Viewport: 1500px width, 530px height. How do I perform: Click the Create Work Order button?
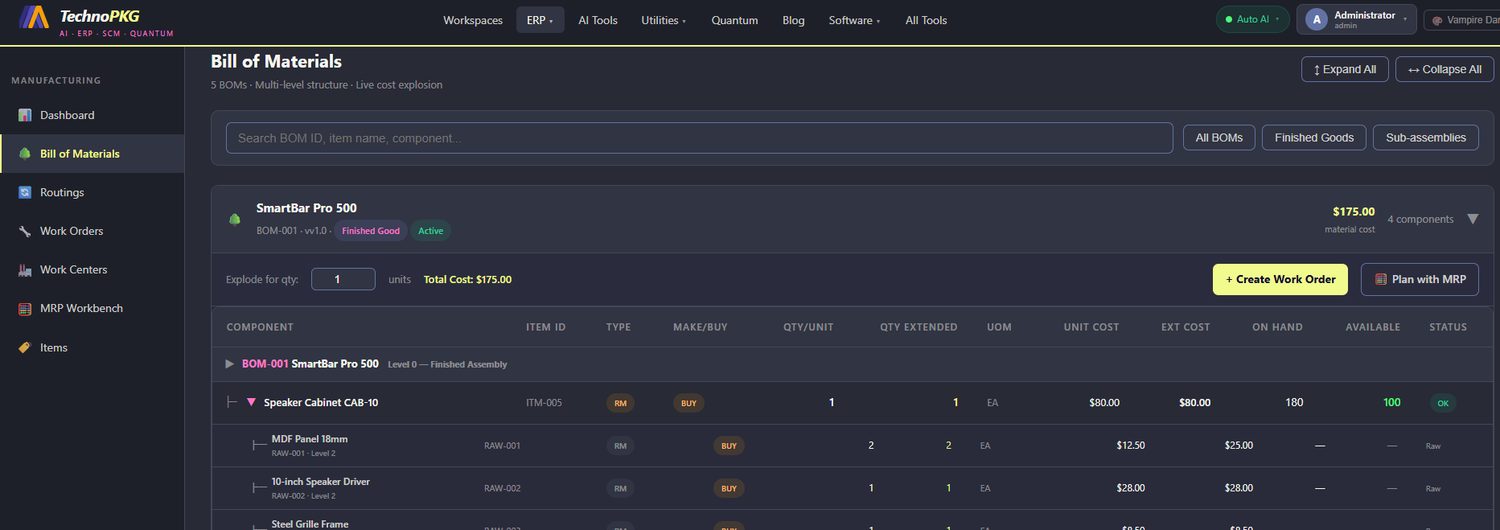tap(1280, 279)
